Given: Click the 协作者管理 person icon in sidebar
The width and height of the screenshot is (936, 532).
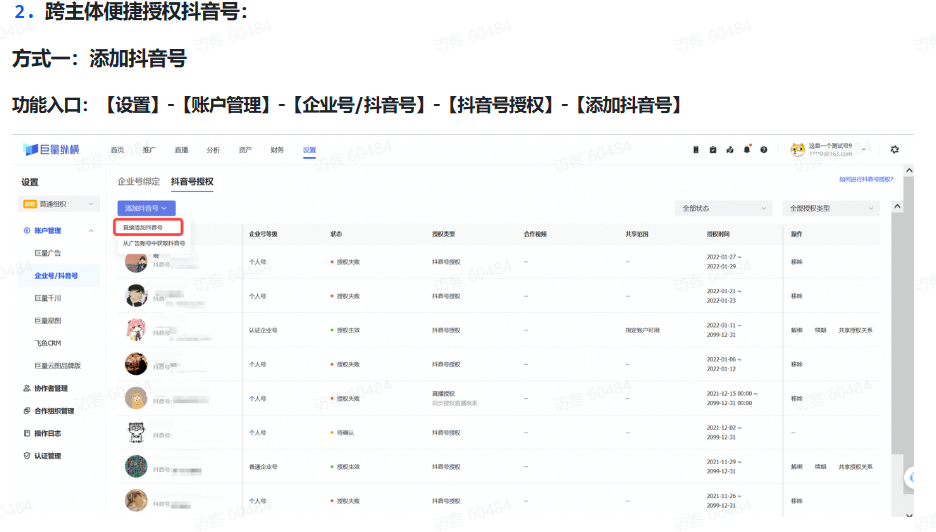Looking at the screenshot, I should point(26,388).
